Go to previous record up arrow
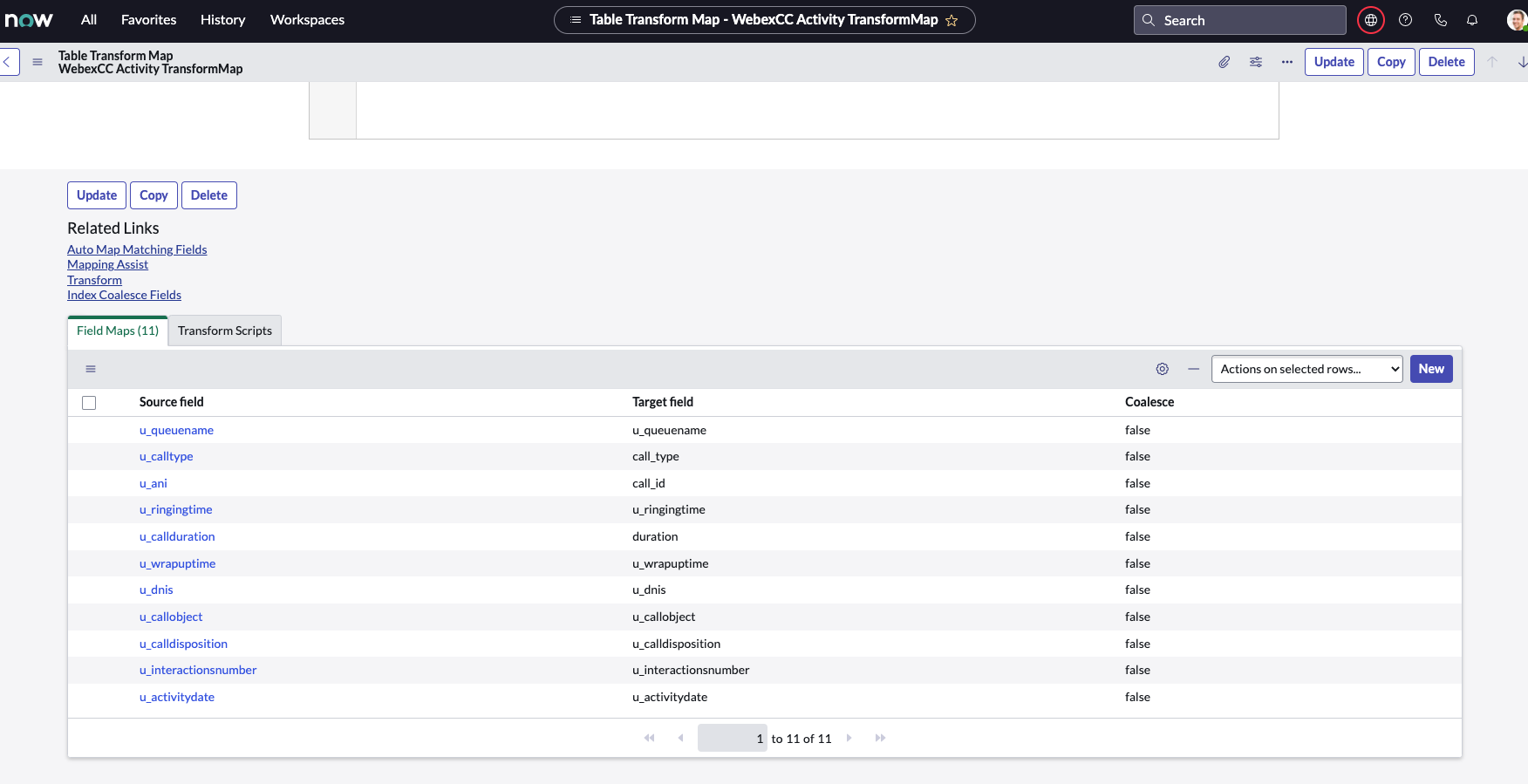Viewport: 1528px width, 784px height. (x=1492, y=62)
